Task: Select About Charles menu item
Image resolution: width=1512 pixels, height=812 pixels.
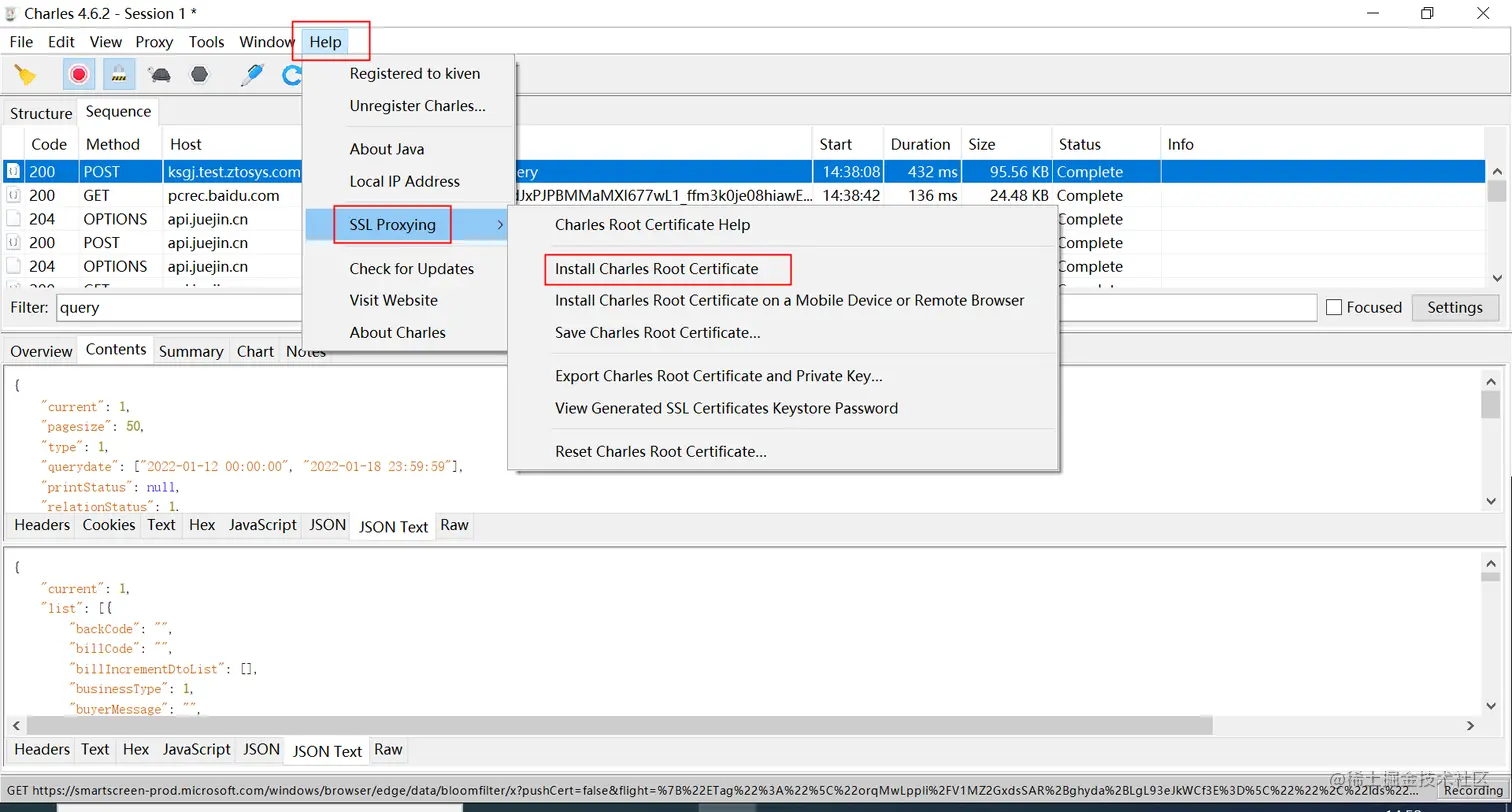Action: pyautogui.click(x=397, y=332)
